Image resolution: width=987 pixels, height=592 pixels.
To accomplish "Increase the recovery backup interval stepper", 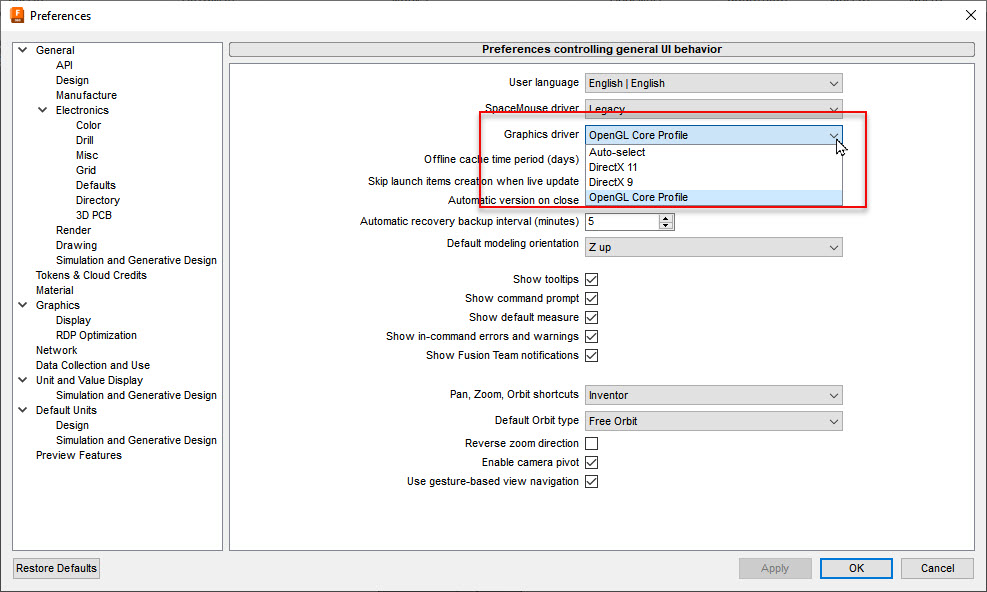I will [x=666, y=218].
